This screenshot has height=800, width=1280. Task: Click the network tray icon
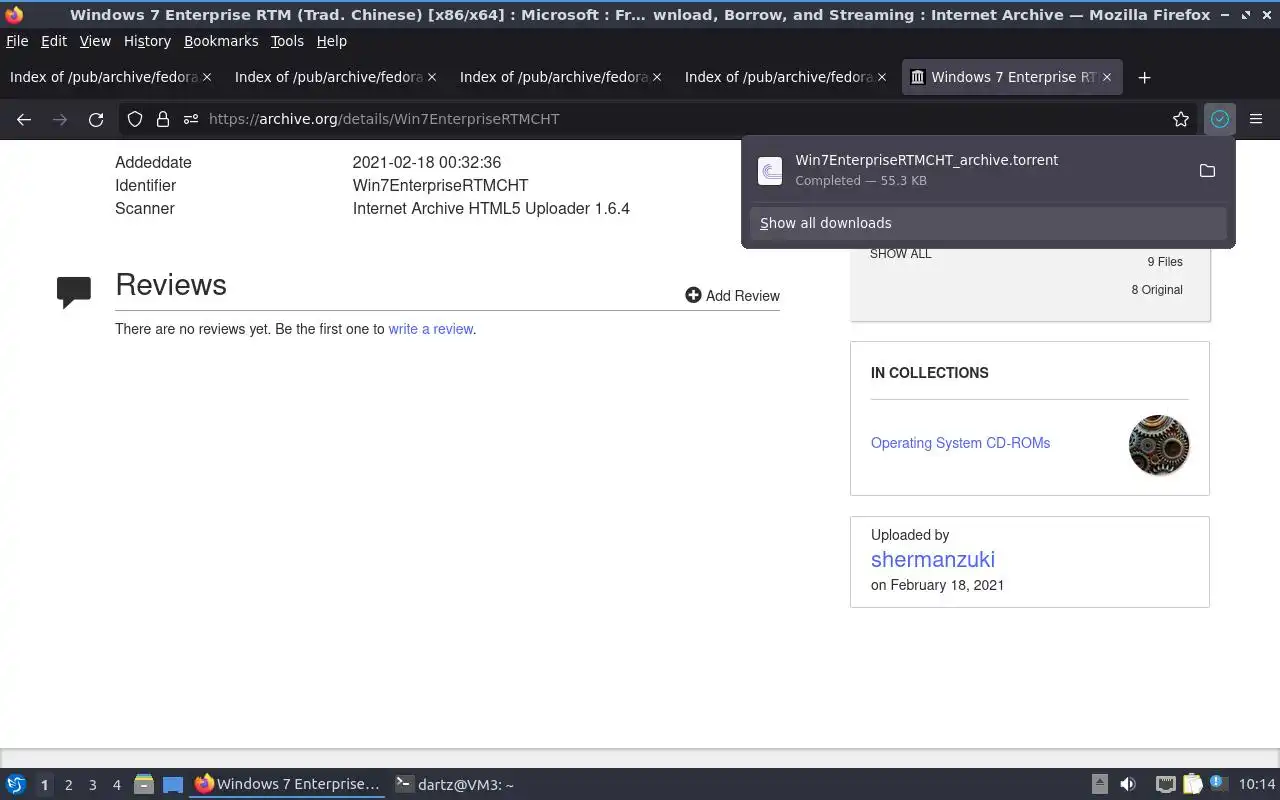(x=1165, y=784)
